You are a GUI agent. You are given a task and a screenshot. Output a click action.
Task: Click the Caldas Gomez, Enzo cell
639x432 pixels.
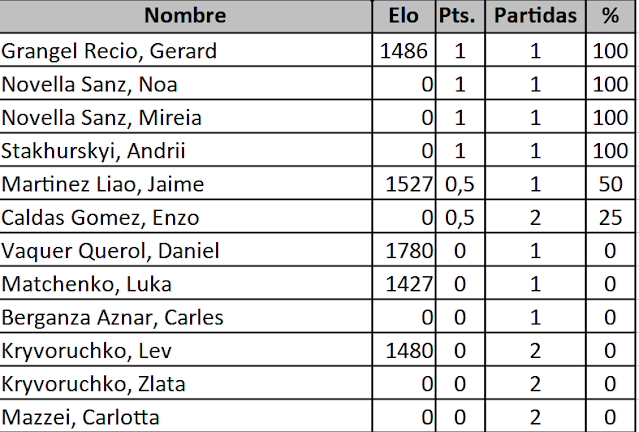[x=185, y=216]
